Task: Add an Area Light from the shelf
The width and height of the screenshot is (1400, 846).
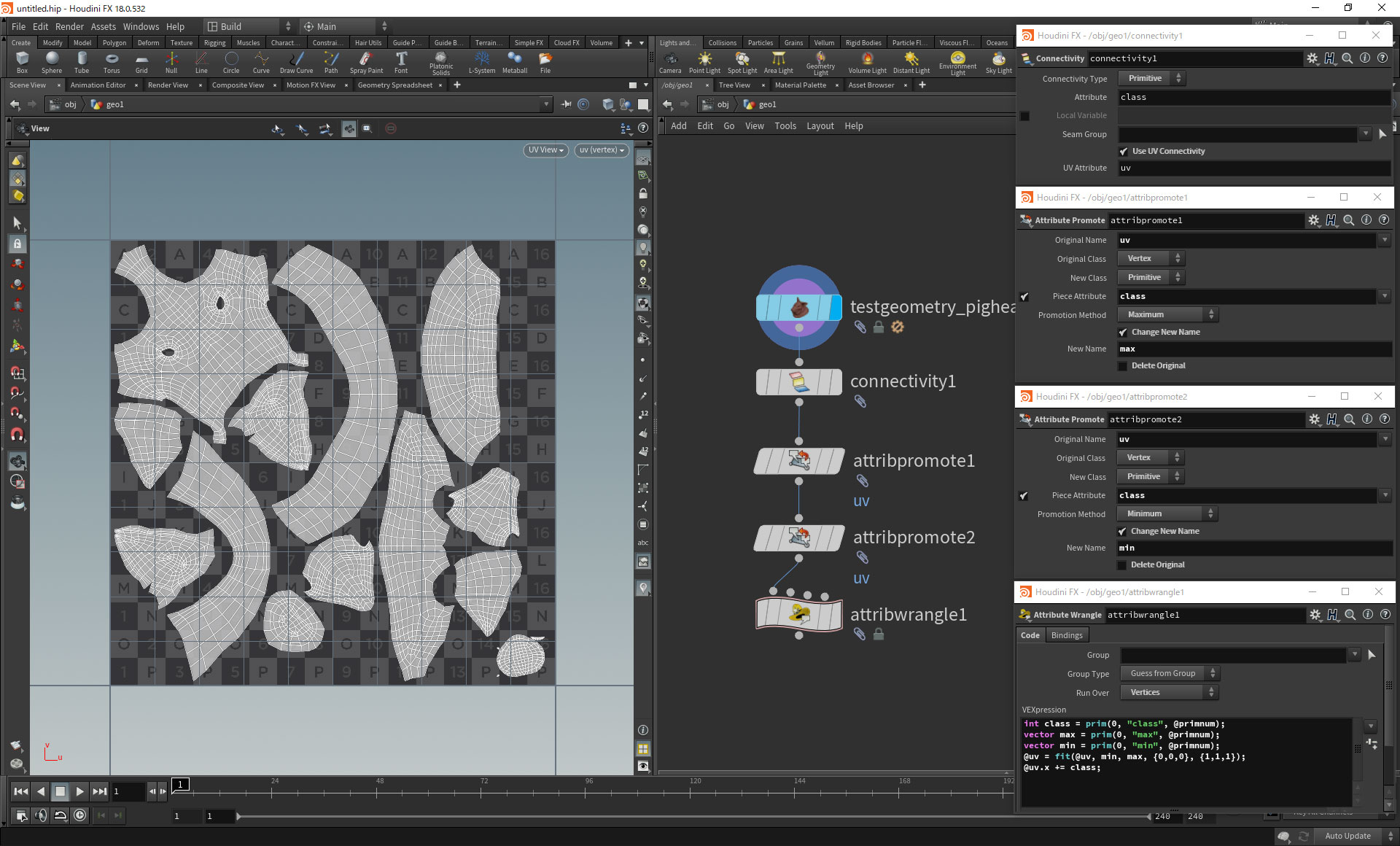Action: pyautogui.click(x=779, y=62)
